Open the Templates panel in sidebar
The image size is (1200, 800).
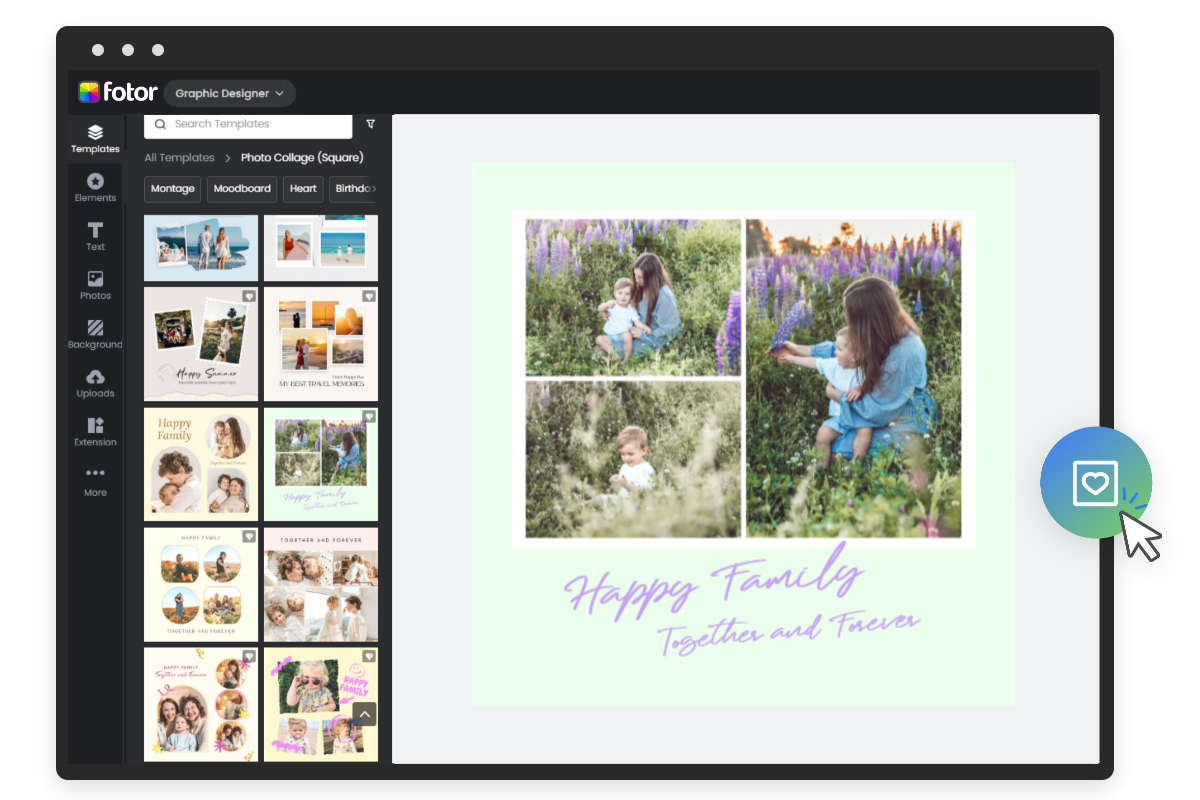coord(95,138)
